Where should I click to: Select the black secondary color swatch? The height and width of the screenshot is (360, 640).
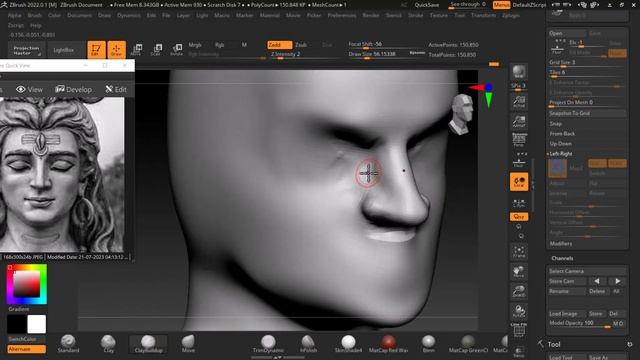[17, 324]
